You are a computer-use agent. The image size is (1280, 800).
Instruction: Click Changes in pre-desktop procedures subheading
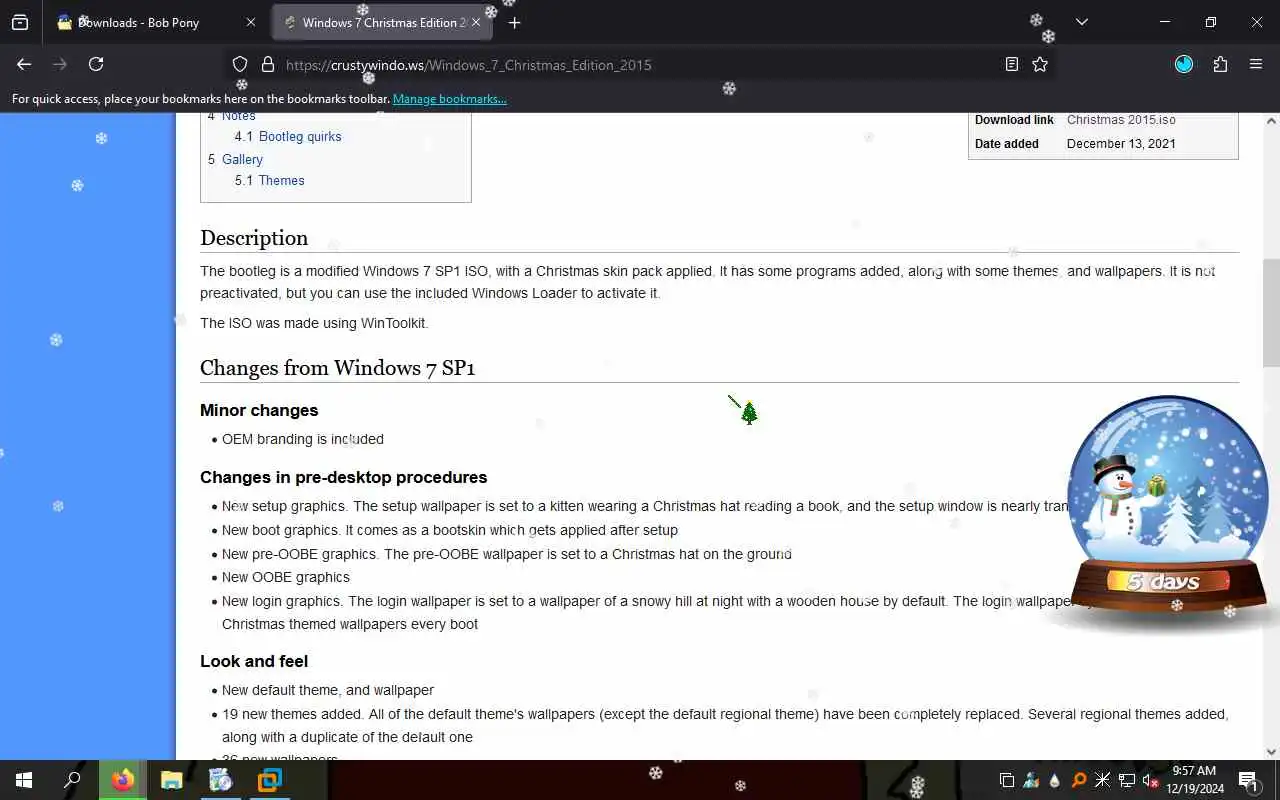(344, 477)
